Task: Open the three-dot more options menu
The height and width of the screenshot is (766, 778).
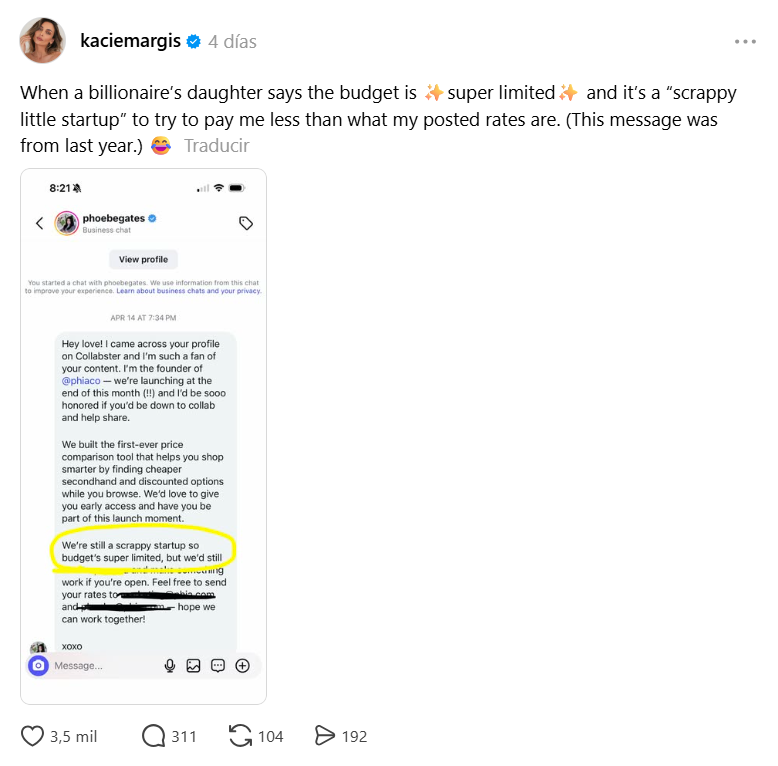Action: tap(745, 42)
